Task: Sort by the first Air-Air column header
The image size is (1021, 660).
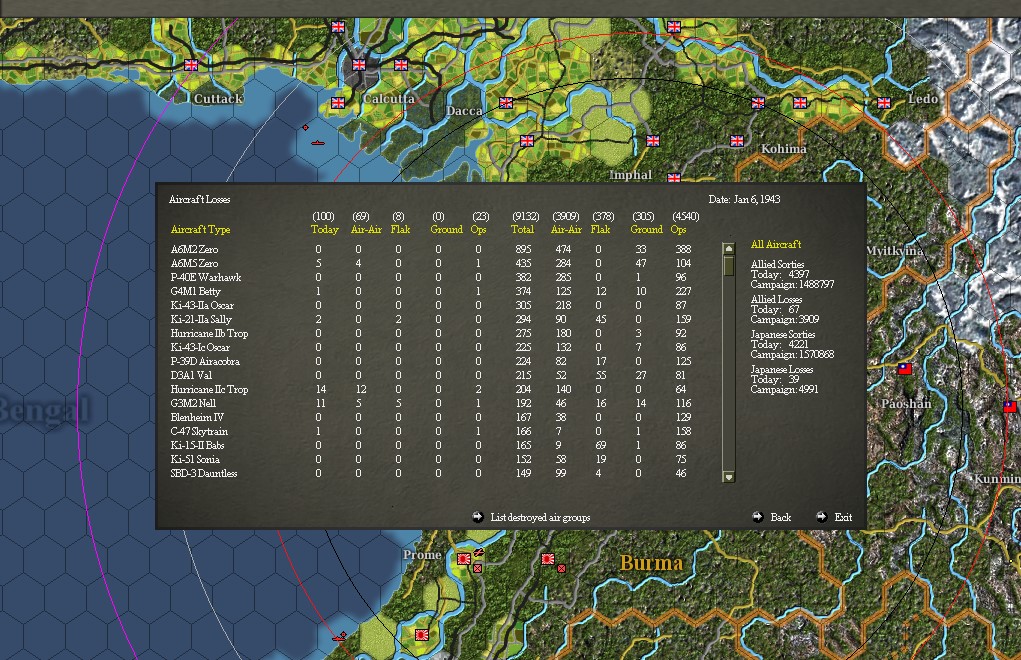Action: (366, 229)
